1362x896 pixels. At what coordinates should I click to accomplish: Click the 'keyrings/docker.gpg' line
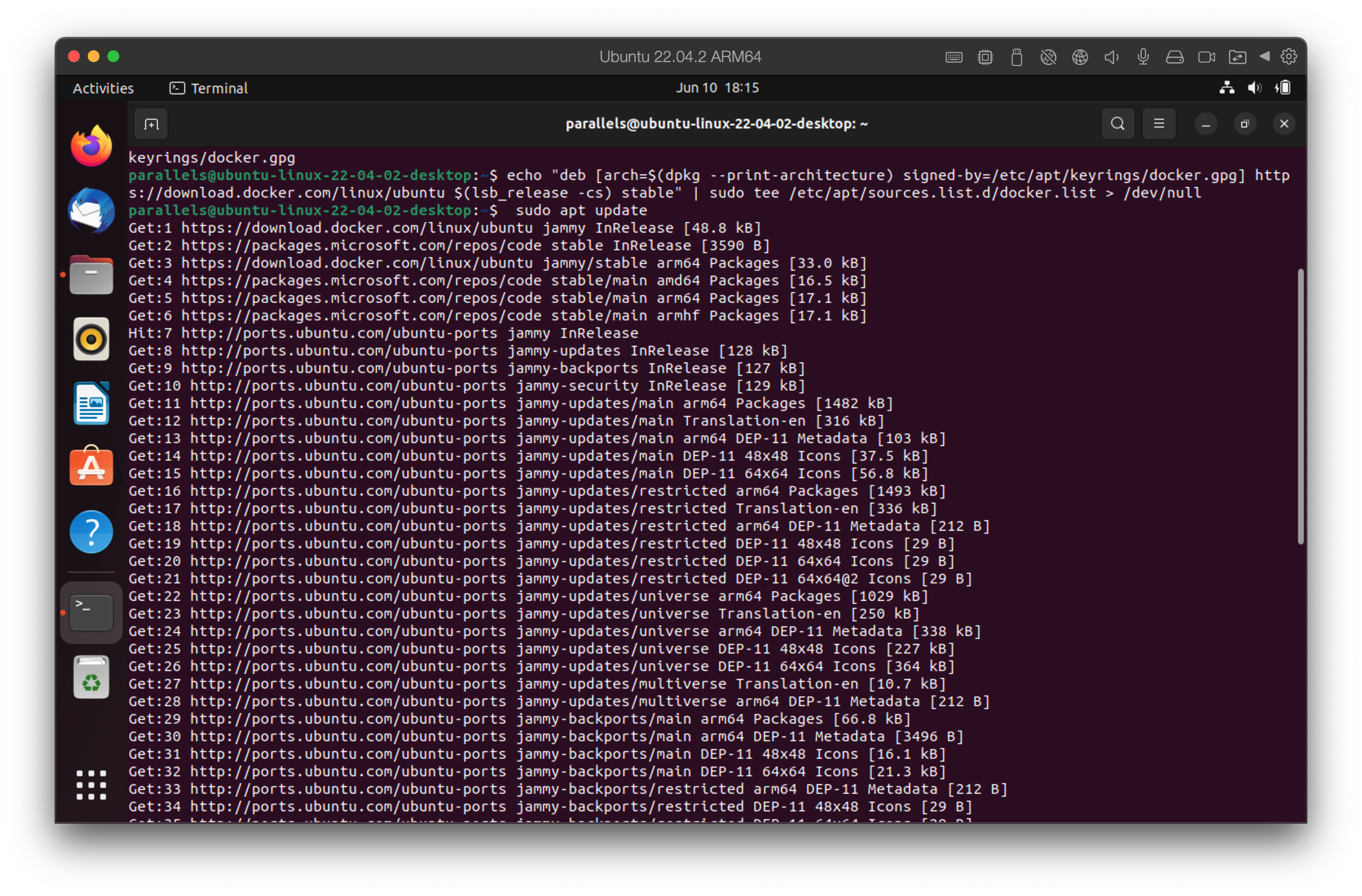(212, 157)
